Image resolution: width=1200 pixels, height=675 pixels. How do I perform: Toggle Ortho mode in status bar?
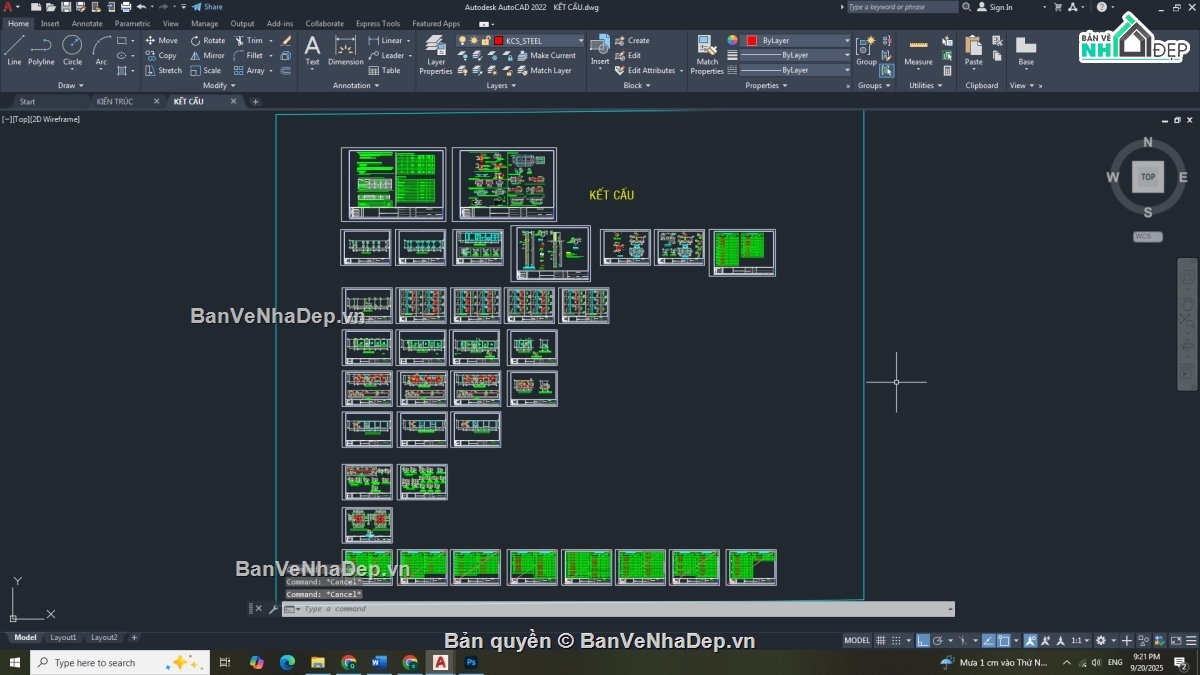pyautogui.click(x=923, y=640)
